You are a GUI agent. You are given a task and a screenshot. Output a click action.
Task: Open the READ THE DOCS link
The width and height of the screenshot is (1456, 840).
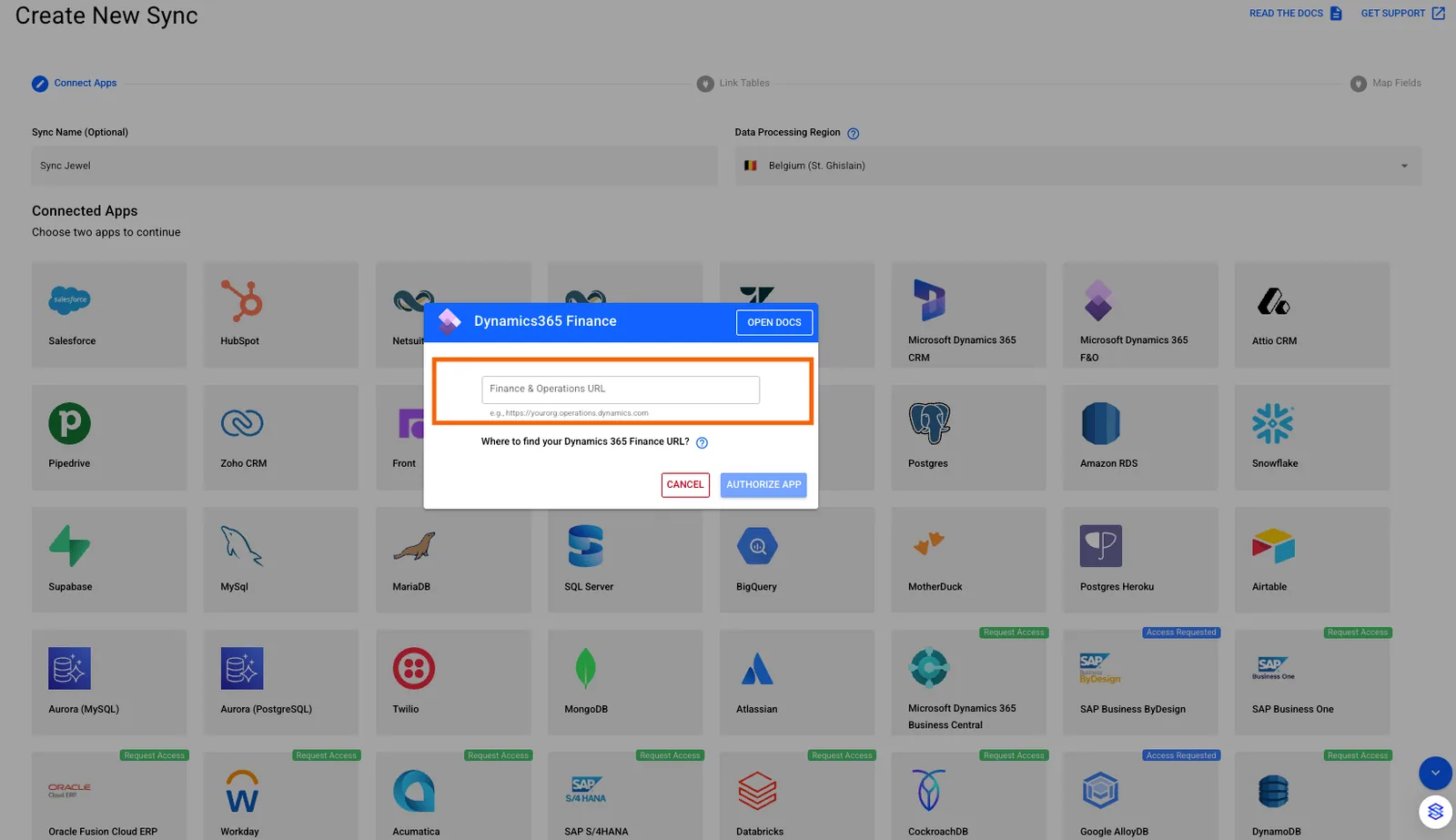pos(1296,14)
